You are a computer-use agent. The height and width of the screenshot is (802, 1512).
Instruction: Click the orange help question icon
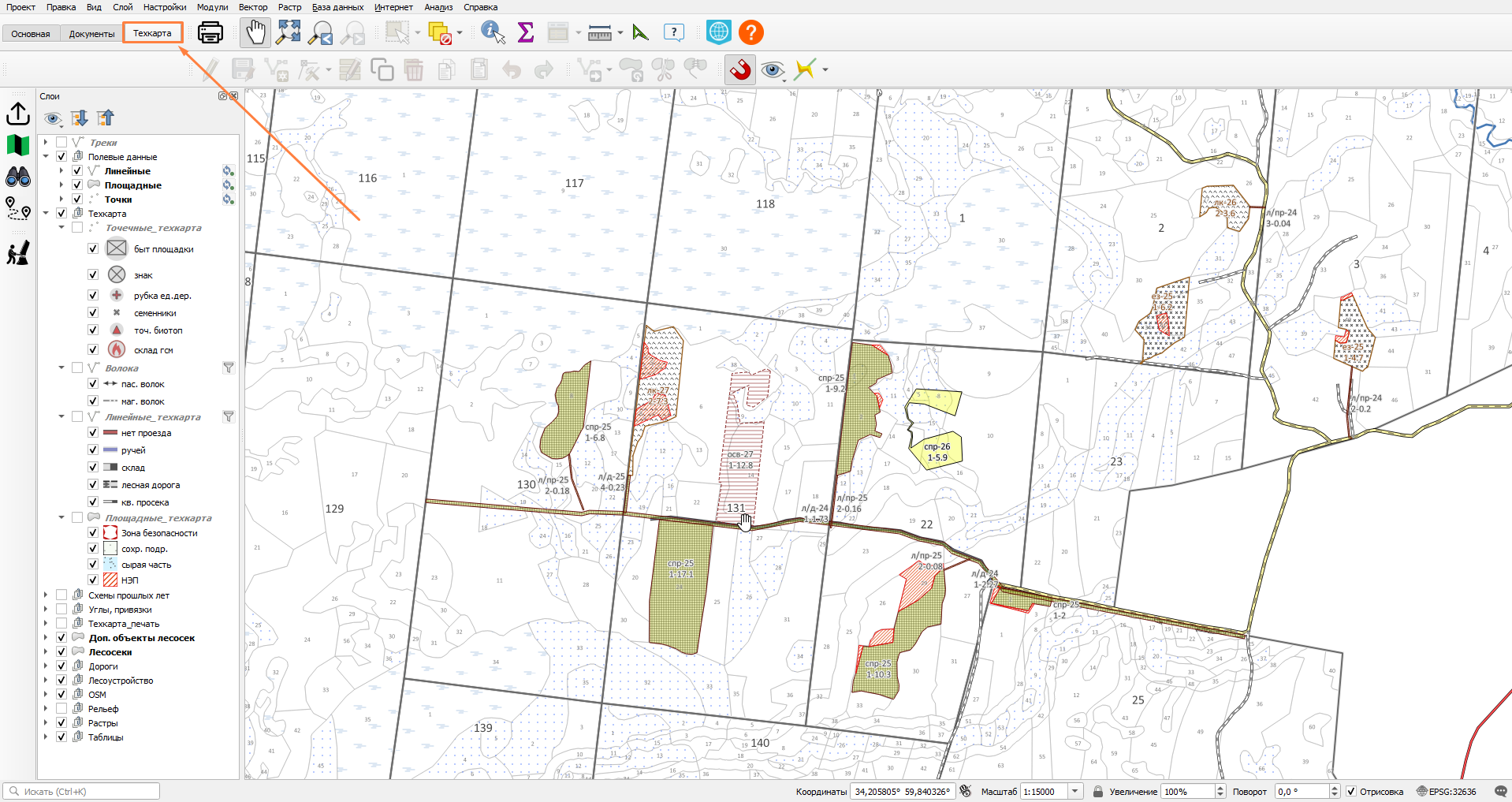tap(751, 32)
